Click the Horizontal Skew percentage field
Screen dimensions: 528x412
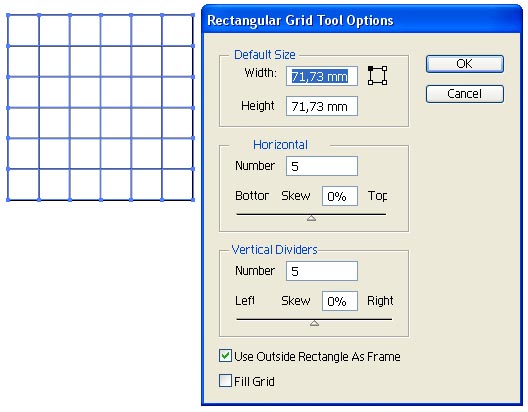click(340, 196)
